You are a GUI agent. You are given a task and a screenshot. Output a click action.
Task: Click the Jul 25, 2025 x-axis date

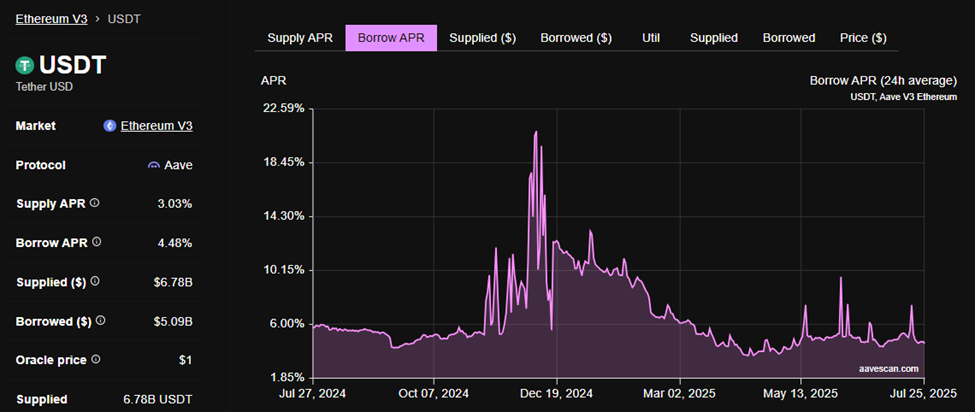[925, 394]
